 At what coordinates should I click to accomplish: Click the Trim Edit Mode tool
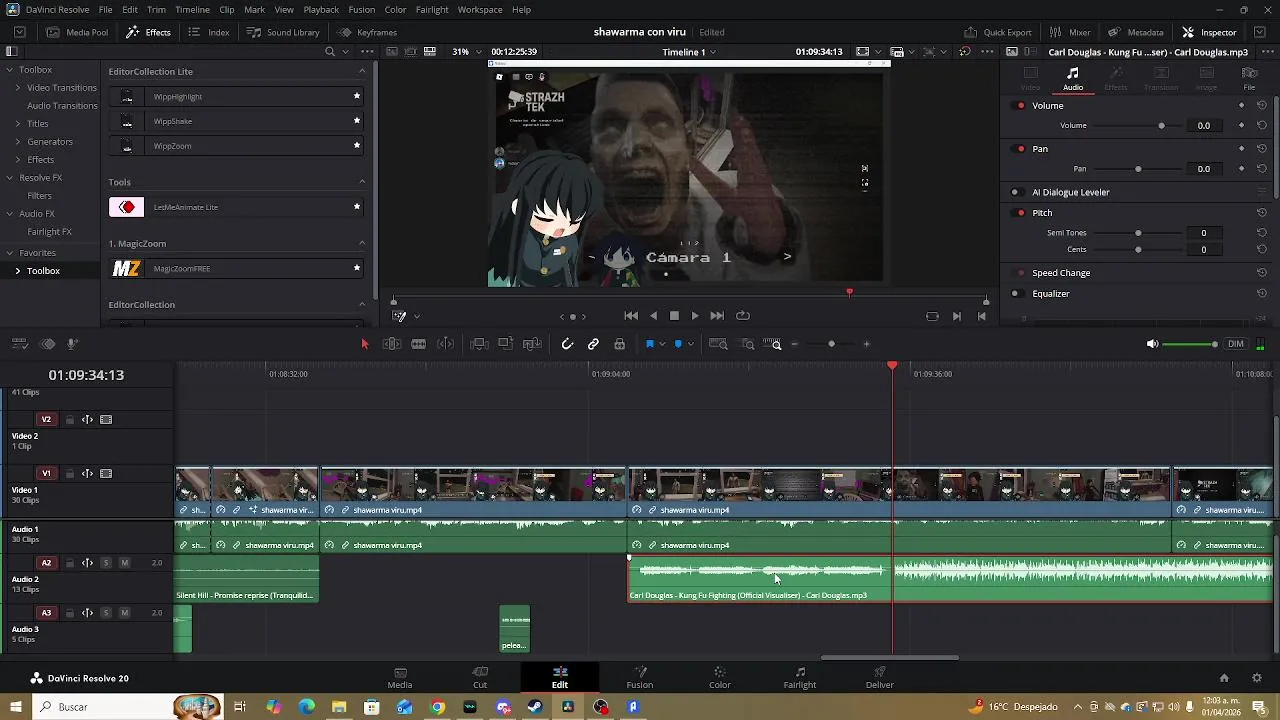click(x=392, y=344)
